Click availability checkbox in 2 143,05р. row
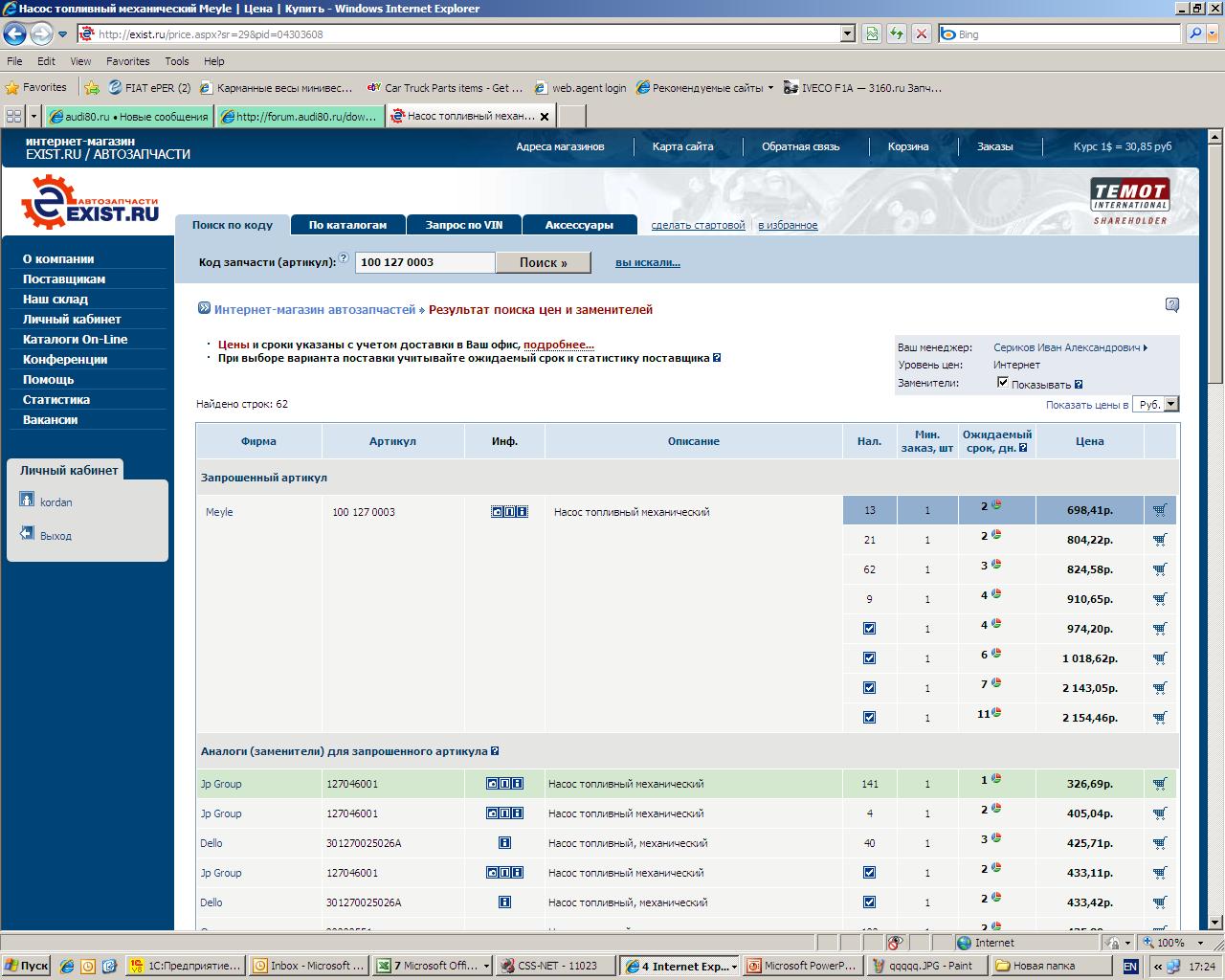This screenshot has width=1225, height=980. 869,688
